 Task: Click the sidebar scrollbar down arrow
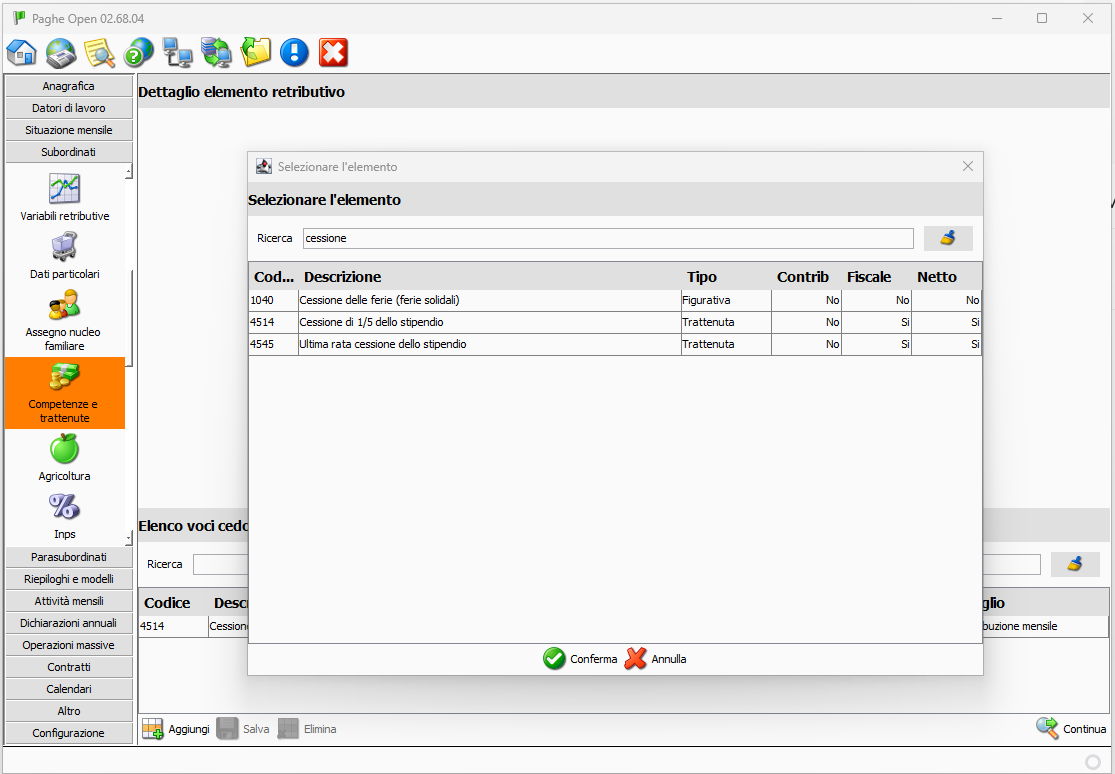(128, 539)
